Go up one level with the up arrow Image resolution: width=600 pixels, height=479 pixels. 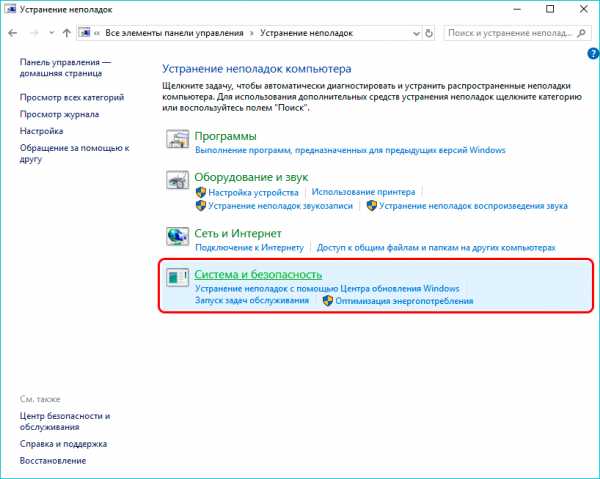click(x=67, y=33)
